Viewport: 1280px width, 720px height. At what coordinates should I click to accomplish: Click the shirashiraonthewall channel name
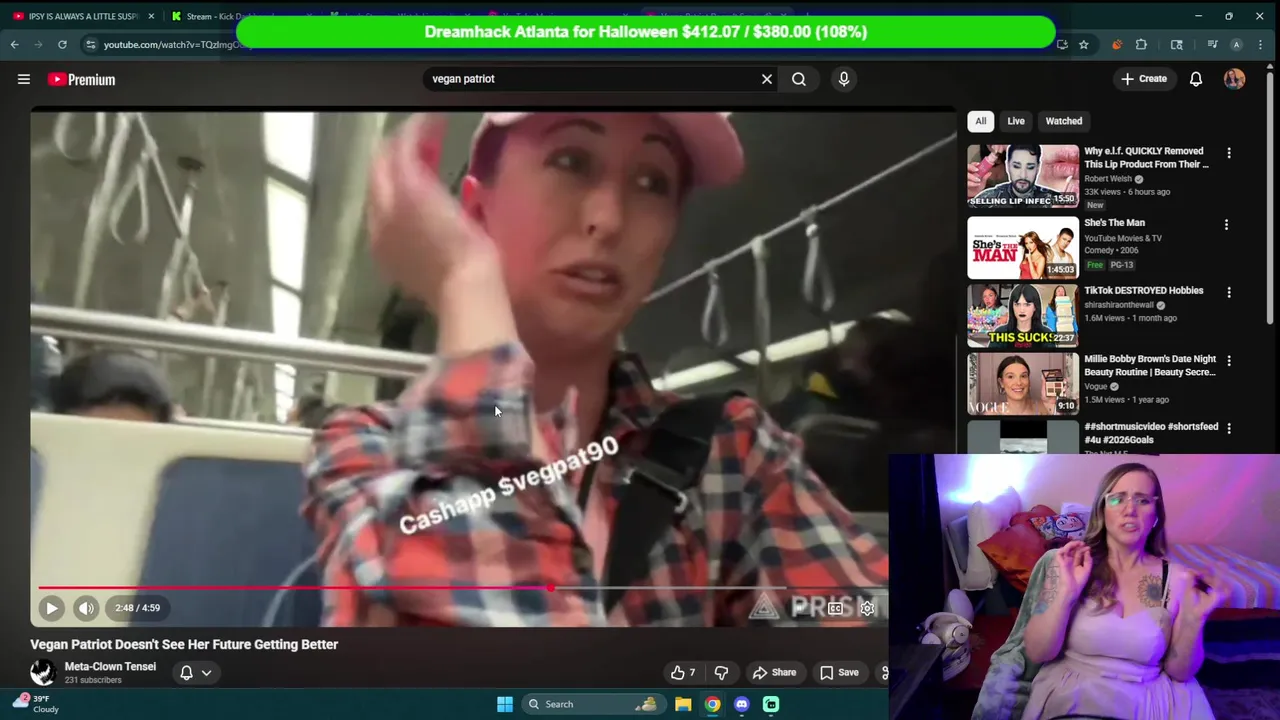click(x=1119, y=305)
